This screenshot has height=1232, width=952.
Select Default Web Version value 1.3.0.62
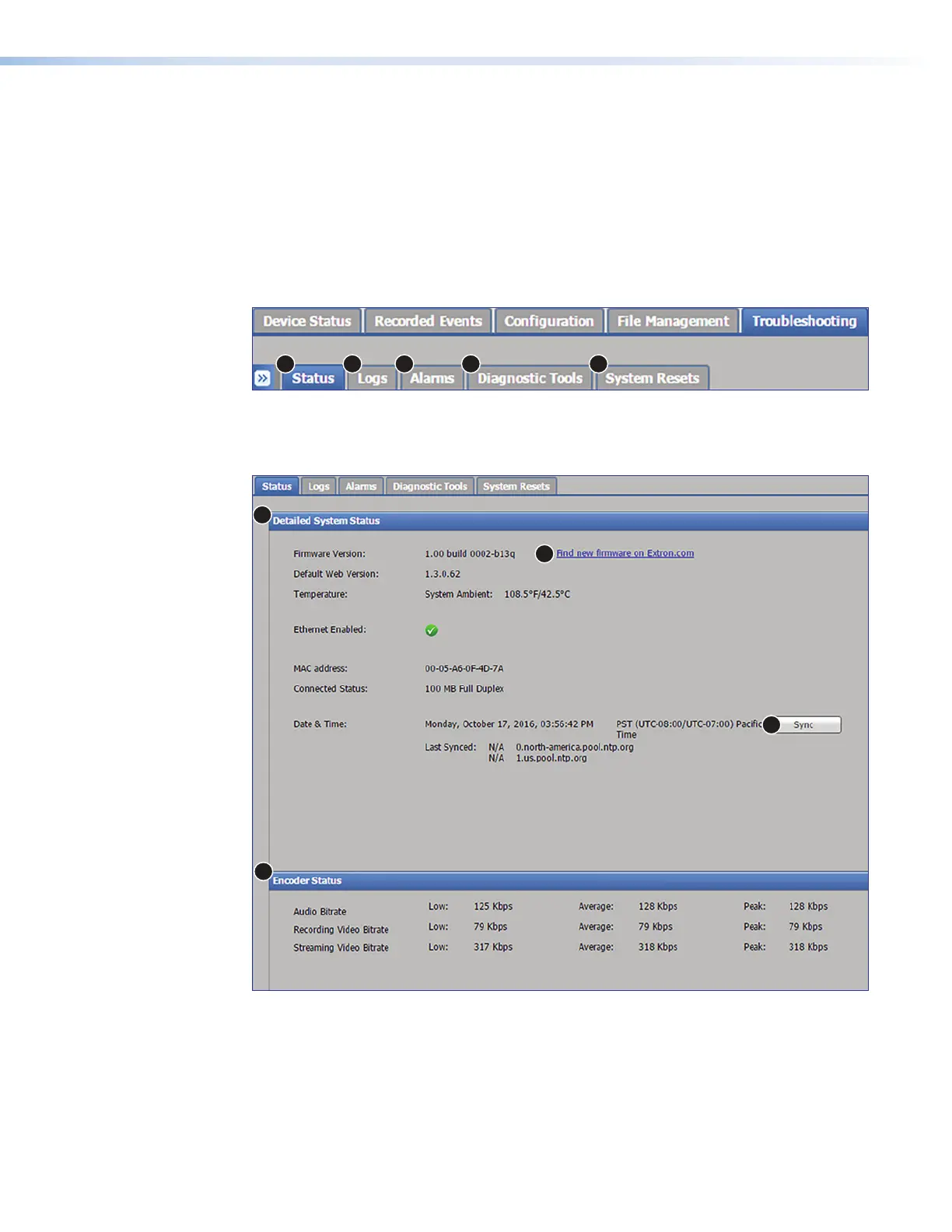(x=443, y=574)
